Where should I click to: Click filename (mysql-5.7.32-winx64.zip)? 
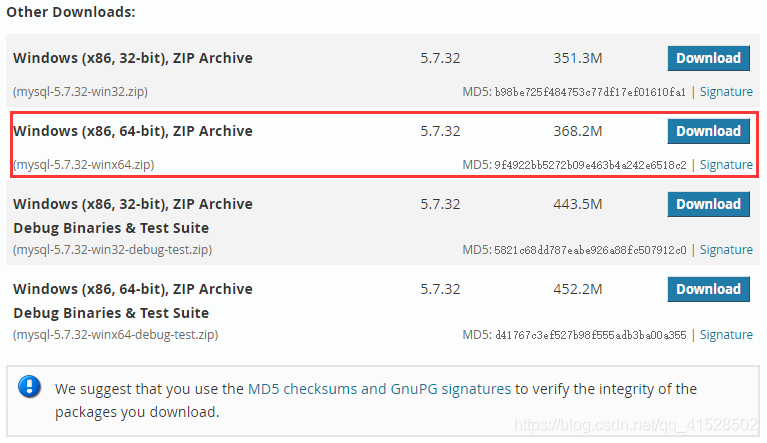tap(83, 165)
